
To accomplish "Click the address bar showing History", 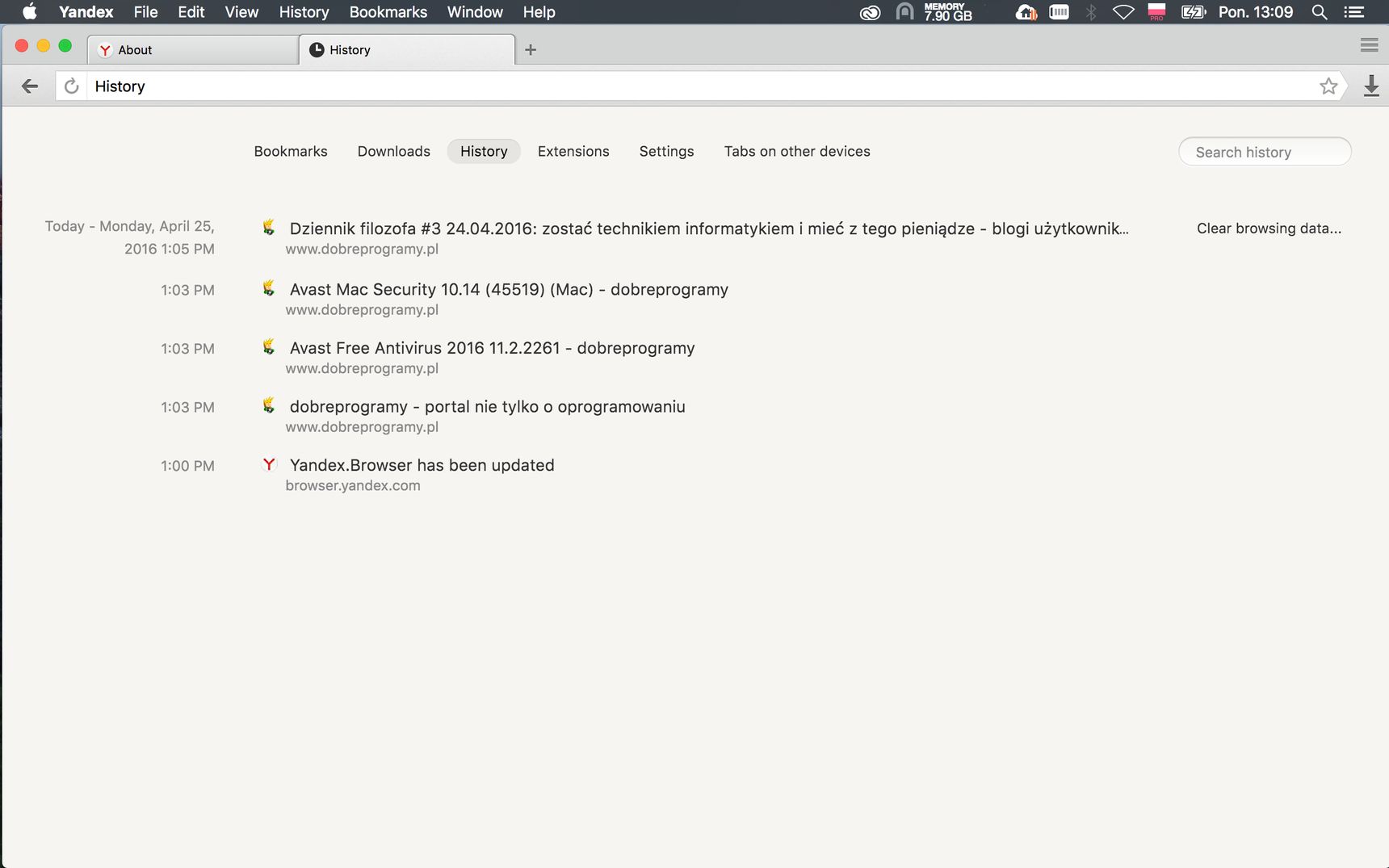I will click(x=701, y=86).
